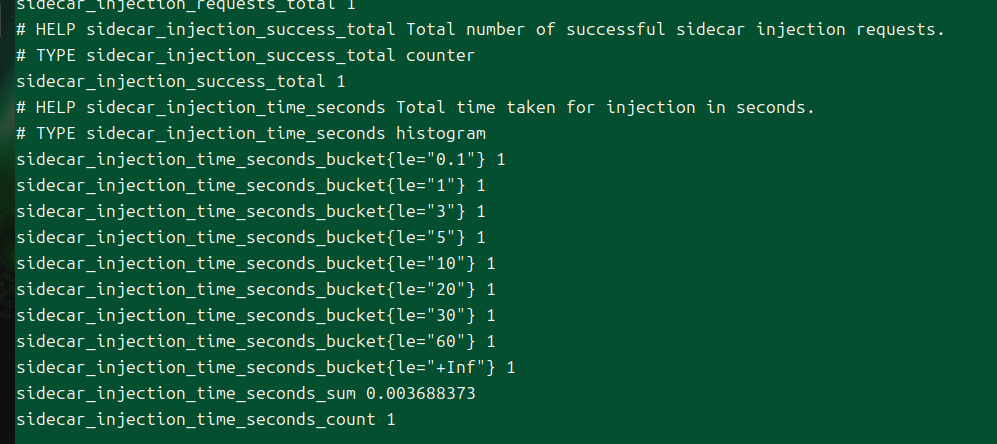Viewport: 997px width, 444px height.
Task: Click the bucket line with le="5"
Action: tap(251, 238)
